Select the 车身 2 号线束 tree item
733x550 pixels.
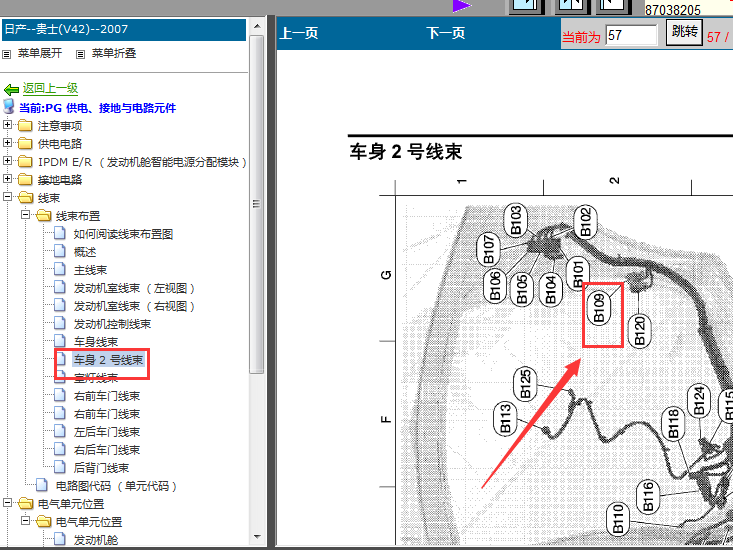(108, 360)
